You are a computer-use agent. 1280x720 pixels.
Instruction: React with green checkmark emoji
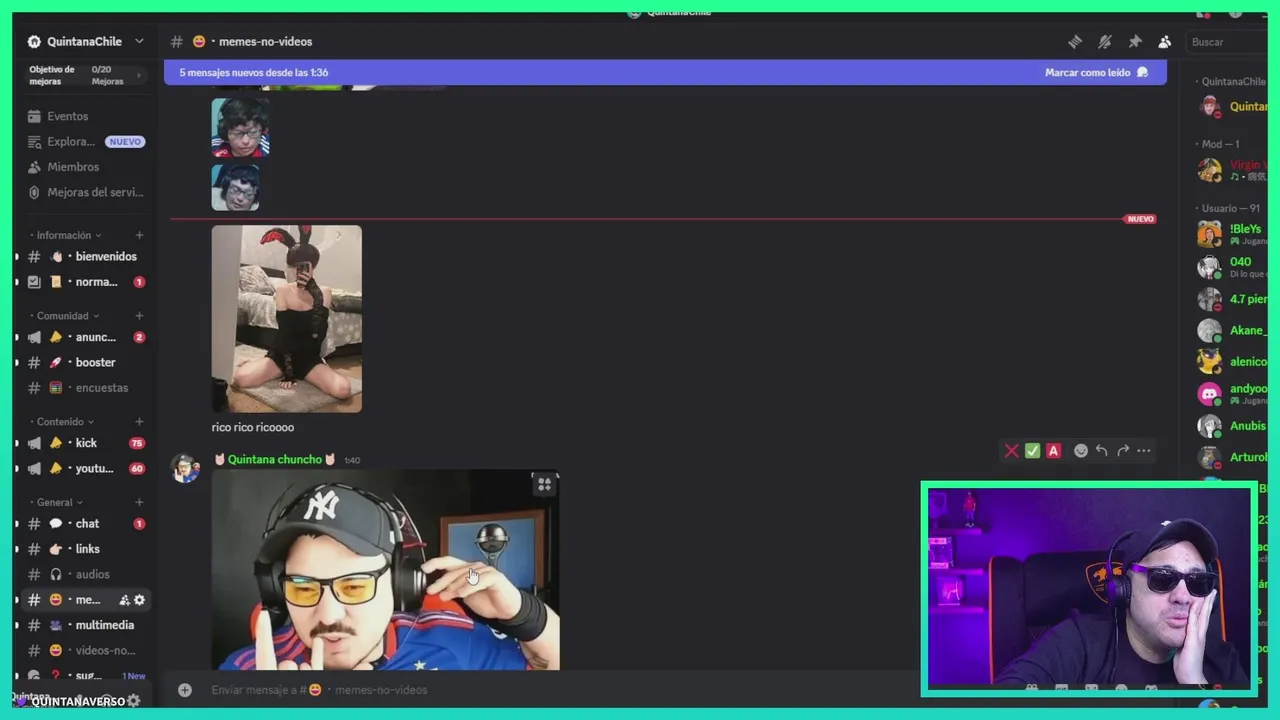(x=1033, y=451)
